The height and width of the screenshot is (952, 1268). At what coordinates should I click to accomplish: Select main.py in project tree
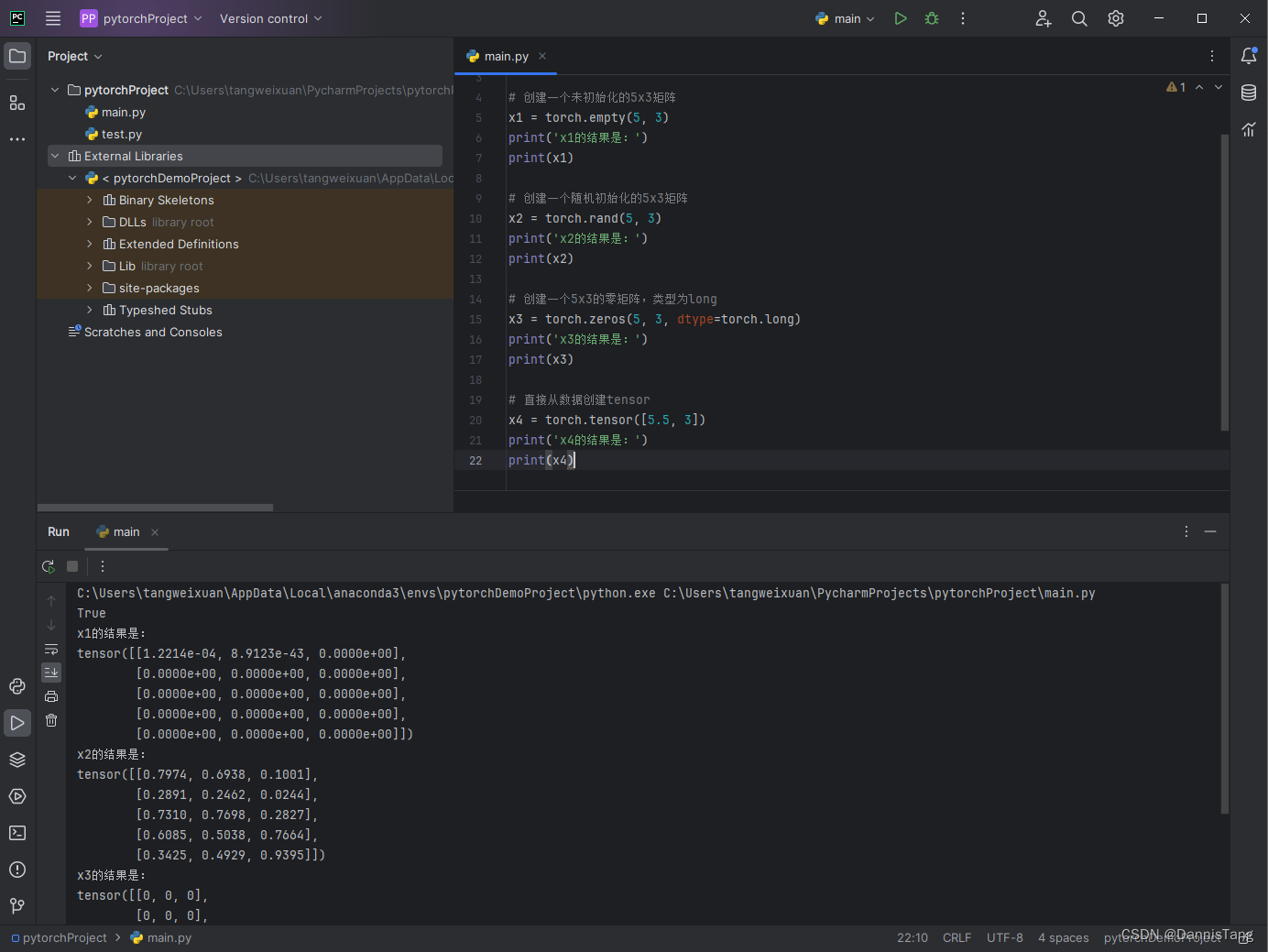(115, 112)
